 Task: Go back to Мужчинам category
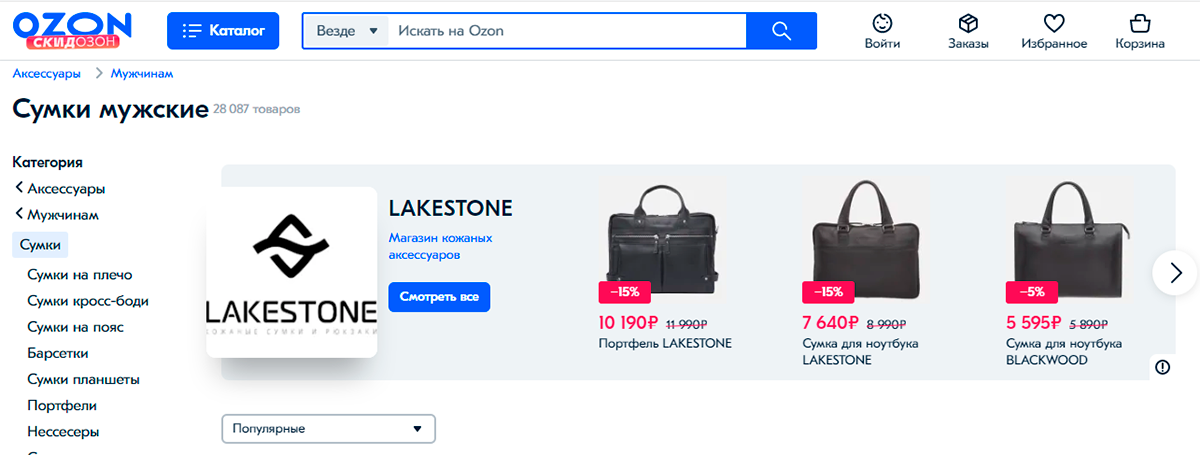click(x=56, y=214)
